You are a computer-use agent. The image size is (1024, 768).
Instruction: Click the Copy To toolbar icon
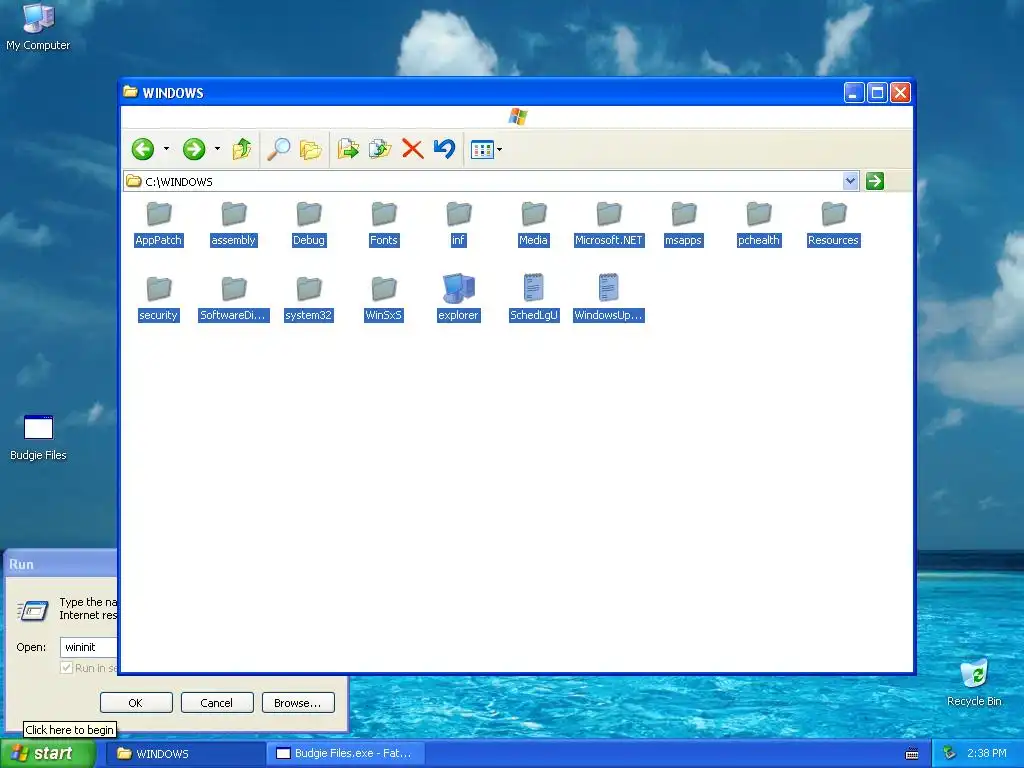click(379, 149)
